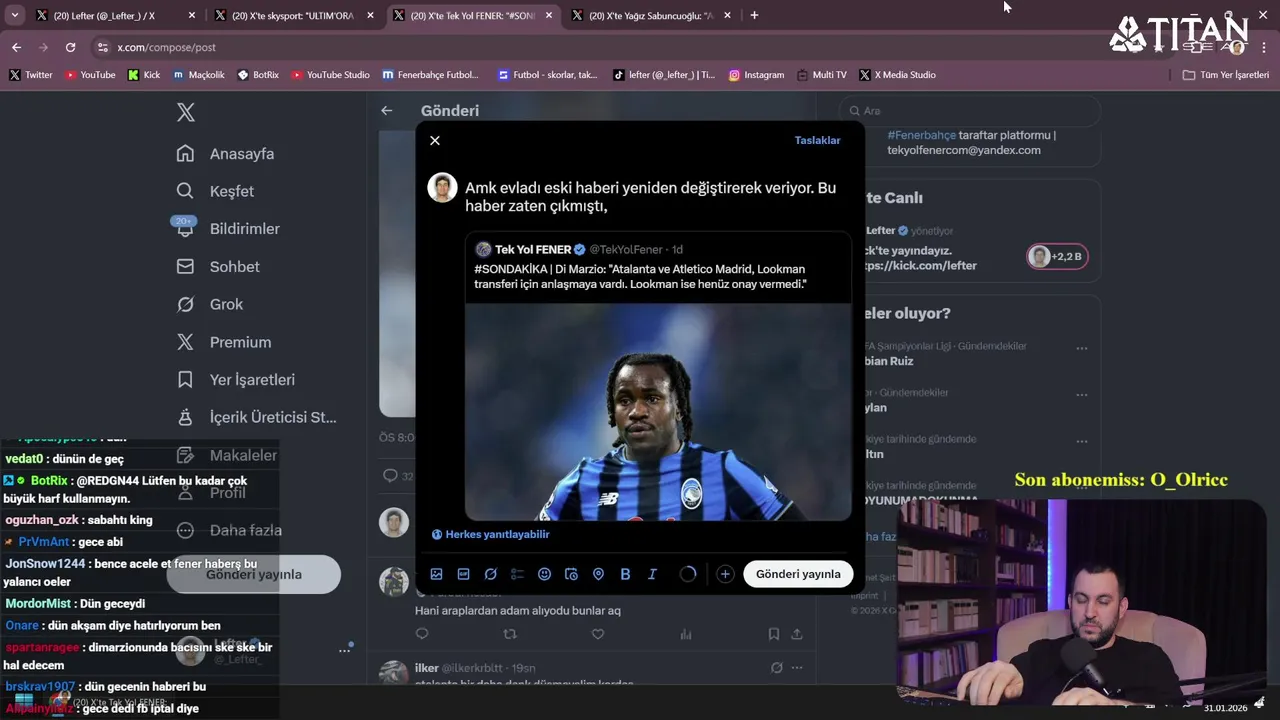Repost the 'Hani araplardan' comment

pos(510,634)
